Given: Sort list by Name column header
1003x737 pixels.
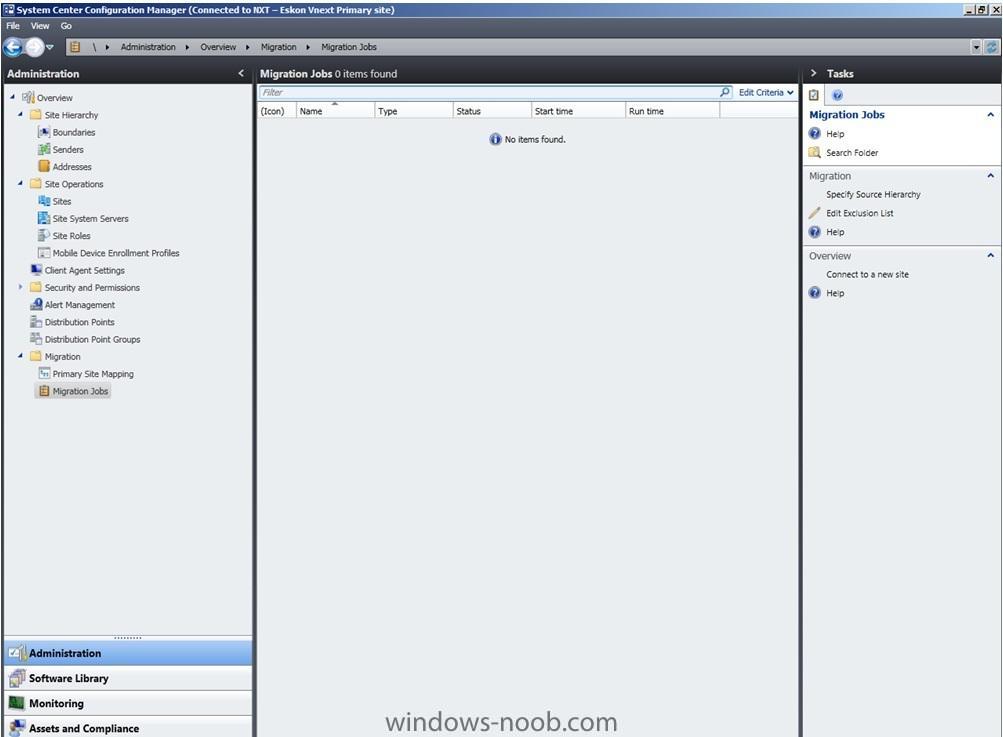Looking at the screenshot, I should pos(335,111).
